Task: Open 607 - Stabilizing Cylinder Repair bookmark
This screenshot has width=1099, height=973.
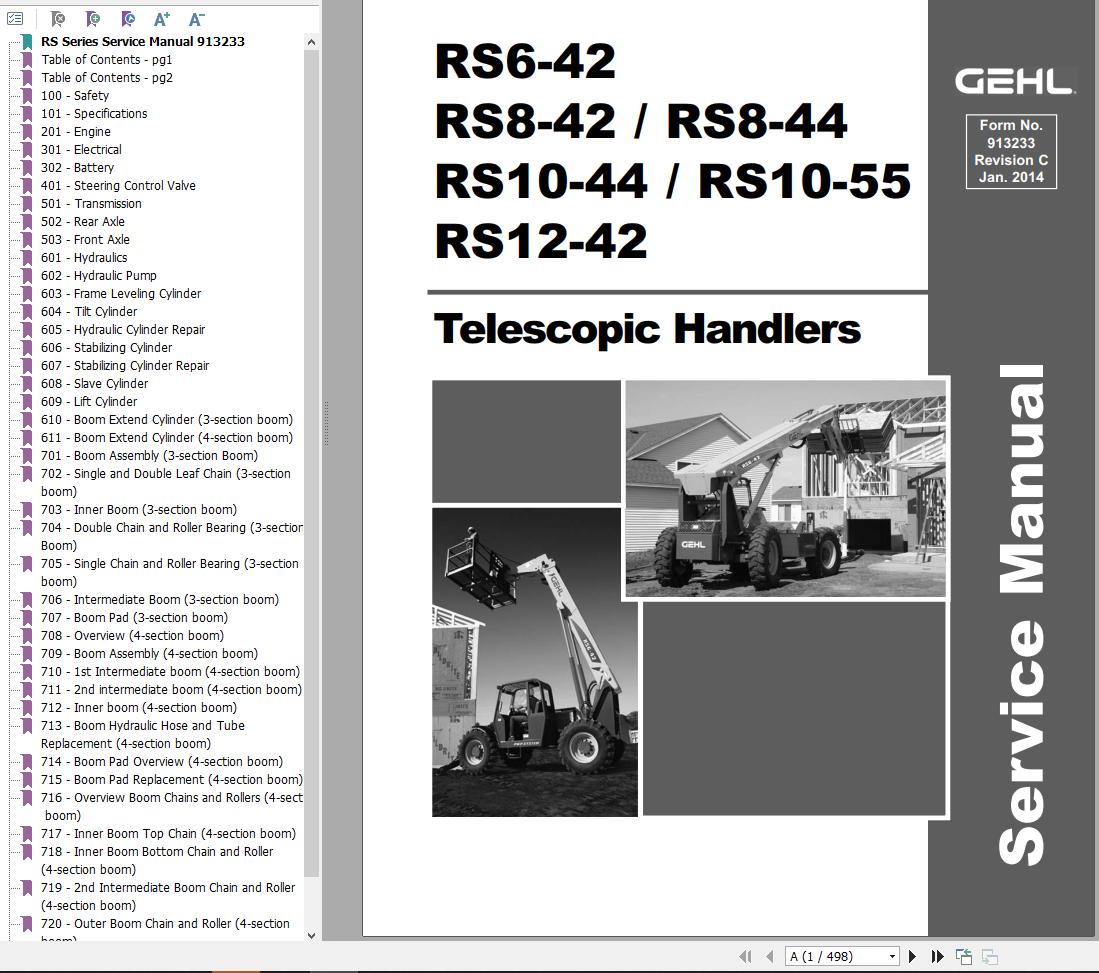Action: pos(125,366)
